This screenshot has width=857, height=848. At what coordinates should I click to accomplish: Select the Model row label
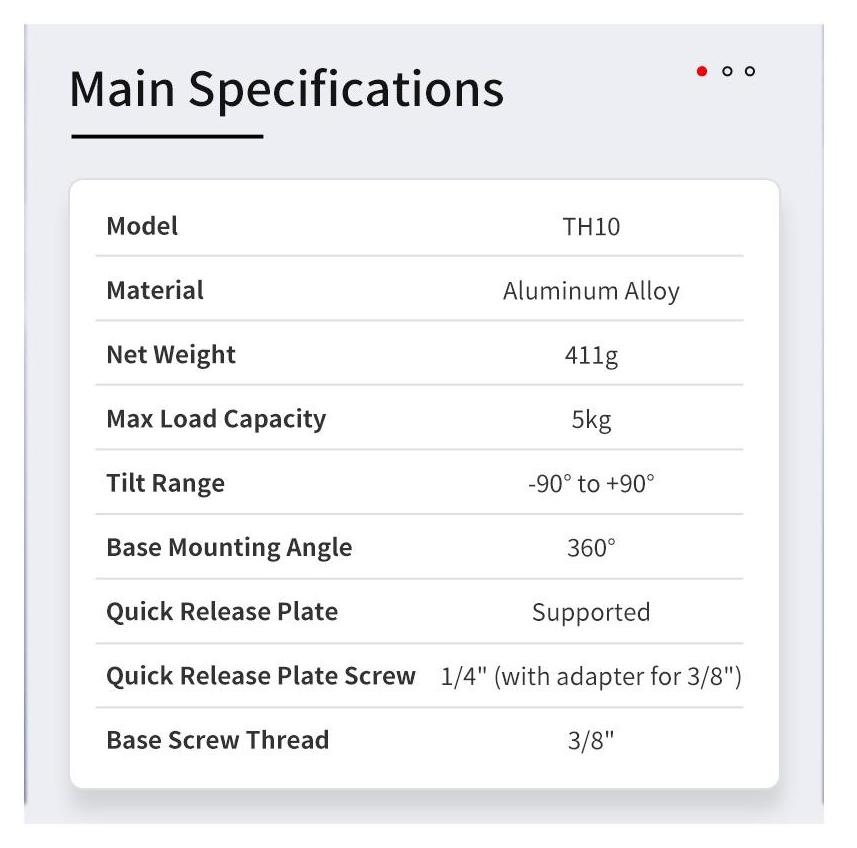pos(142,226)
